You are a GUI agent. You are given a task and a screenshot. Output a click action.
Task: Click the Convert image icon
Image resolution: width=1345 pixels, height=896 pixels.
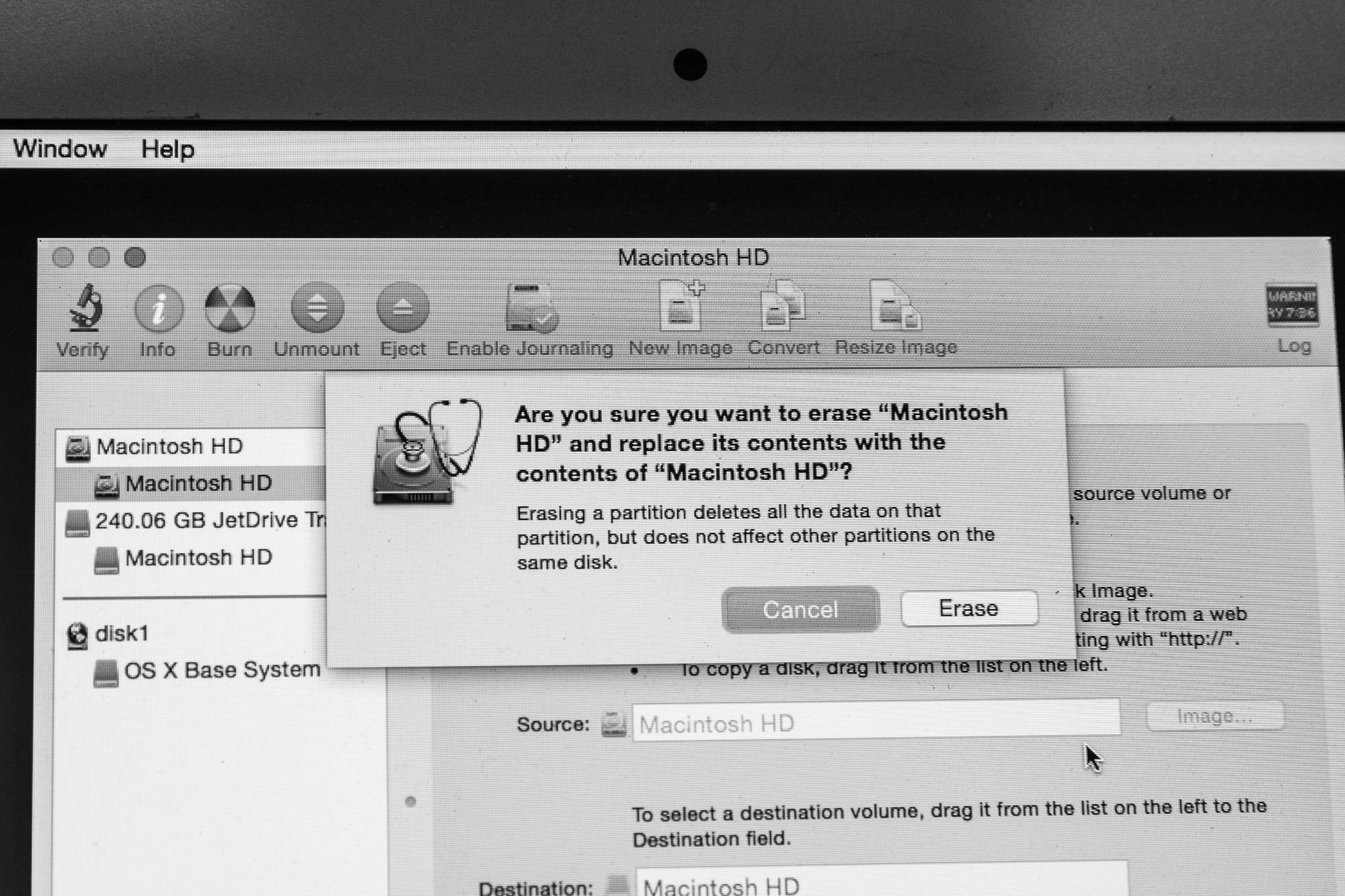pos(783,306)
